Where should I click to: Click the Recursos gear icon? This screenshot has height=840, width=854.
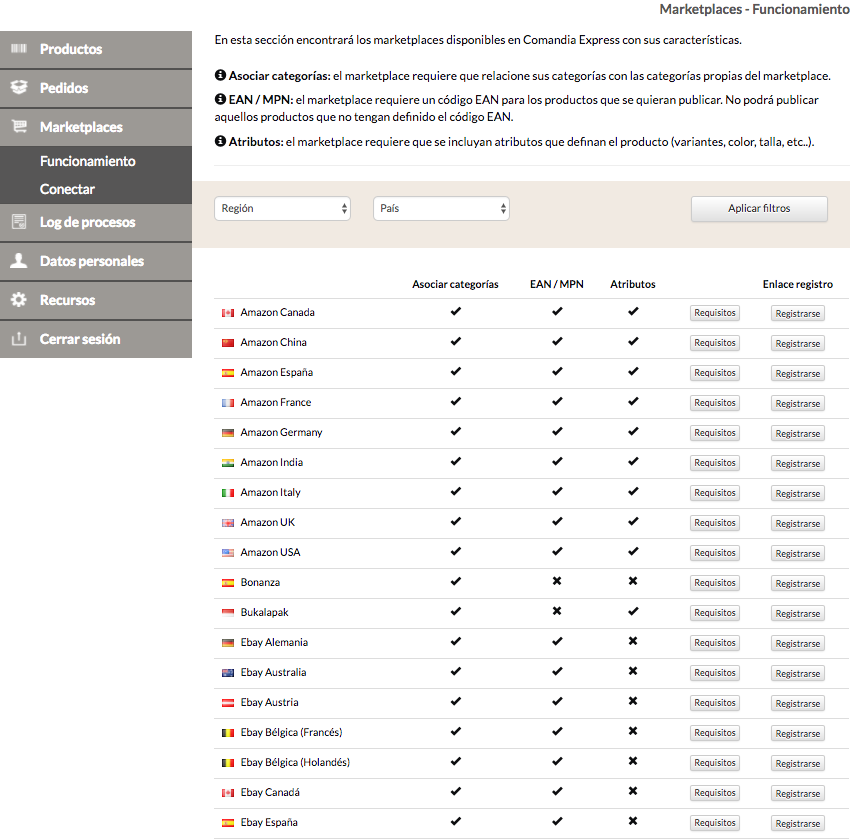[x=19, y=299]
